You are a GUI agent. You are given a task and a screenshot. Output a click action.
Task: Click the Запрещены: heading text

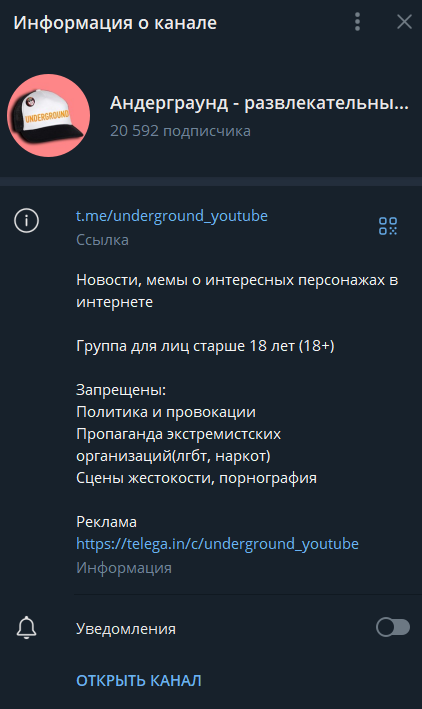pyautogui.click(x=121, y=390)
